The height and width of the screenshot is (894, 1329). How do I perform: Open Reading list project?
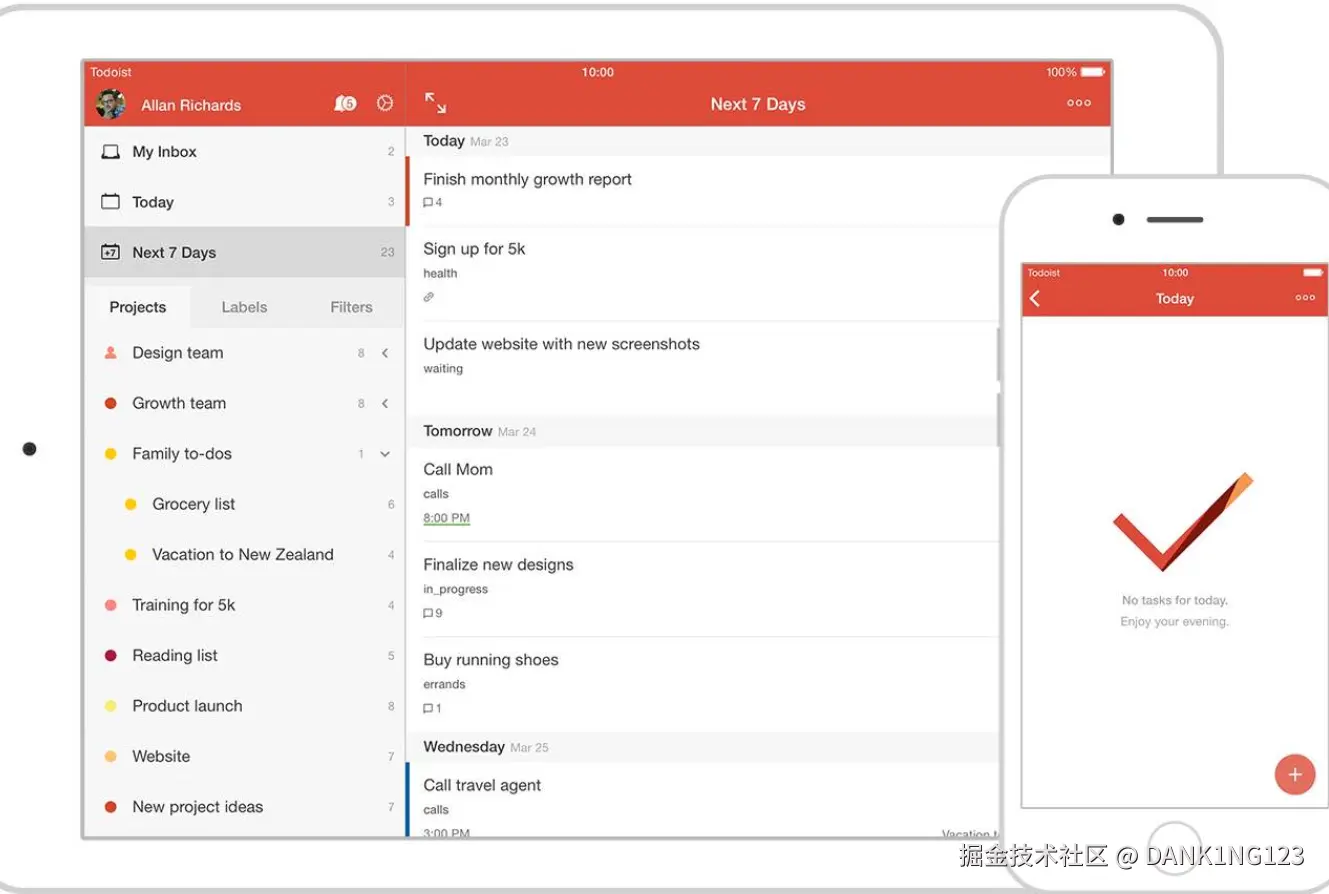tap(244, 656)
